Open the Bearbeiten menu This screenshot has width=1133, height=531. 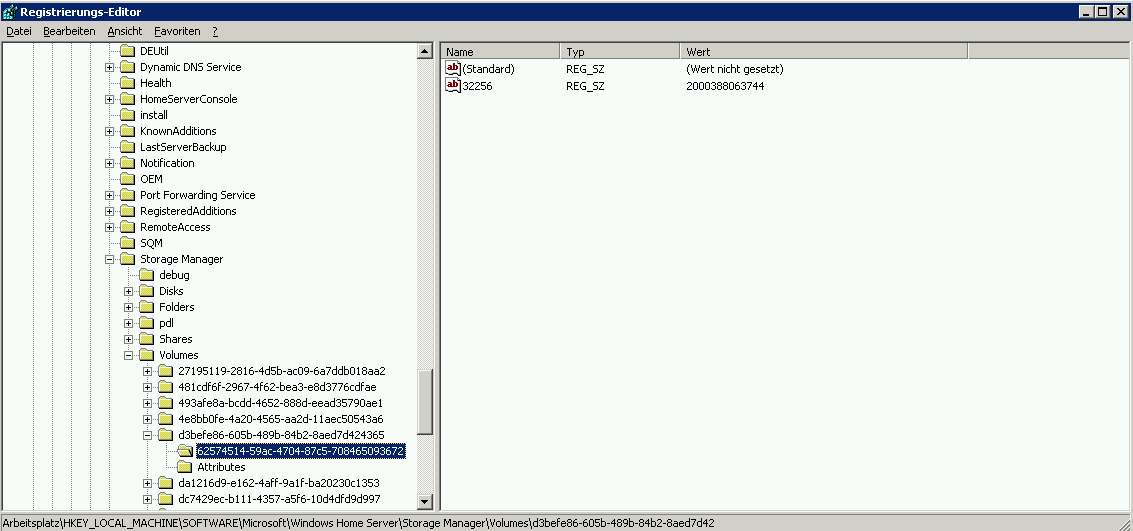coord(69,31)
